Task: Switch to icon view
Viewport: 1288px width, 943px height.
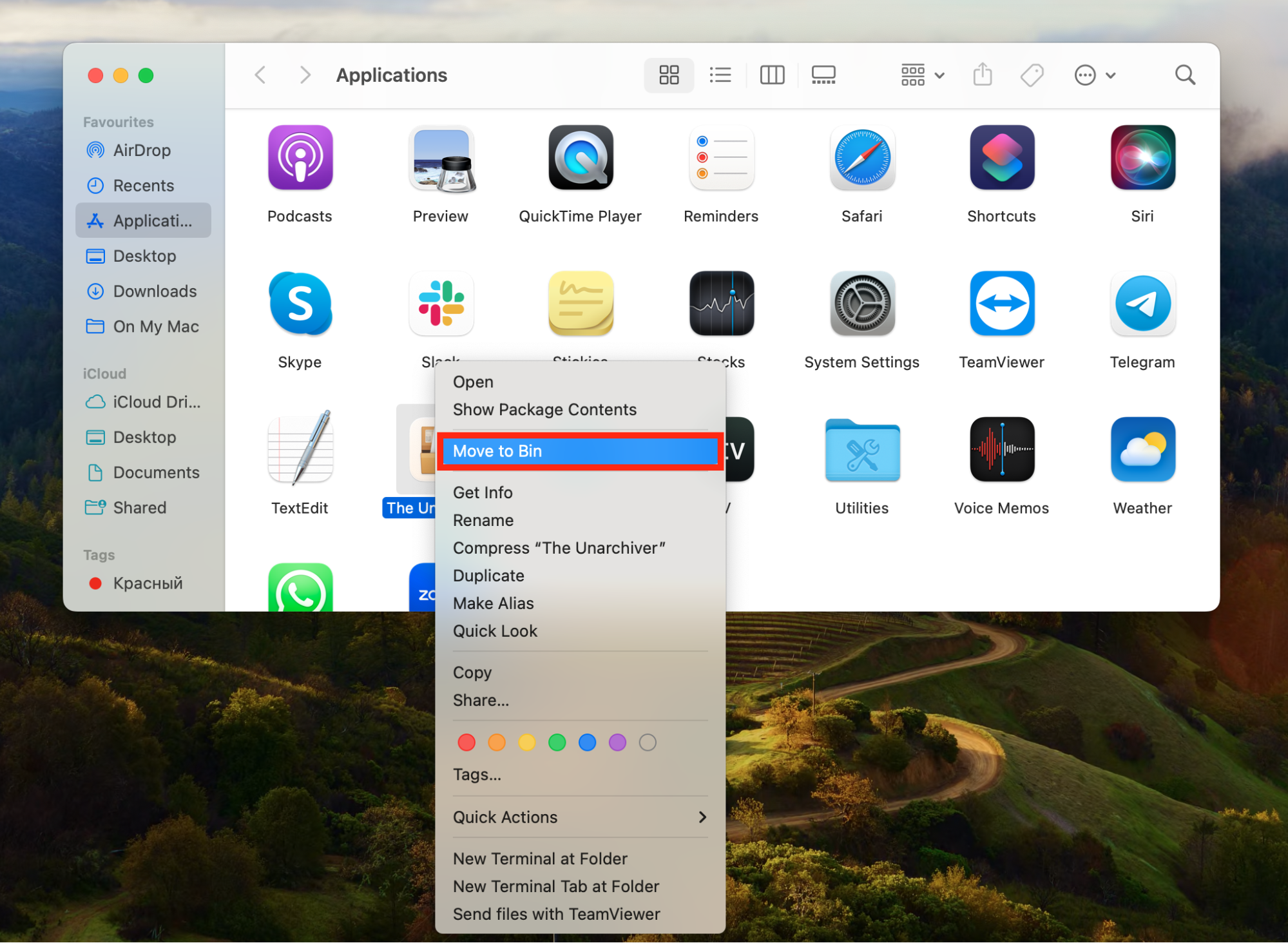Action: (669, 75)
